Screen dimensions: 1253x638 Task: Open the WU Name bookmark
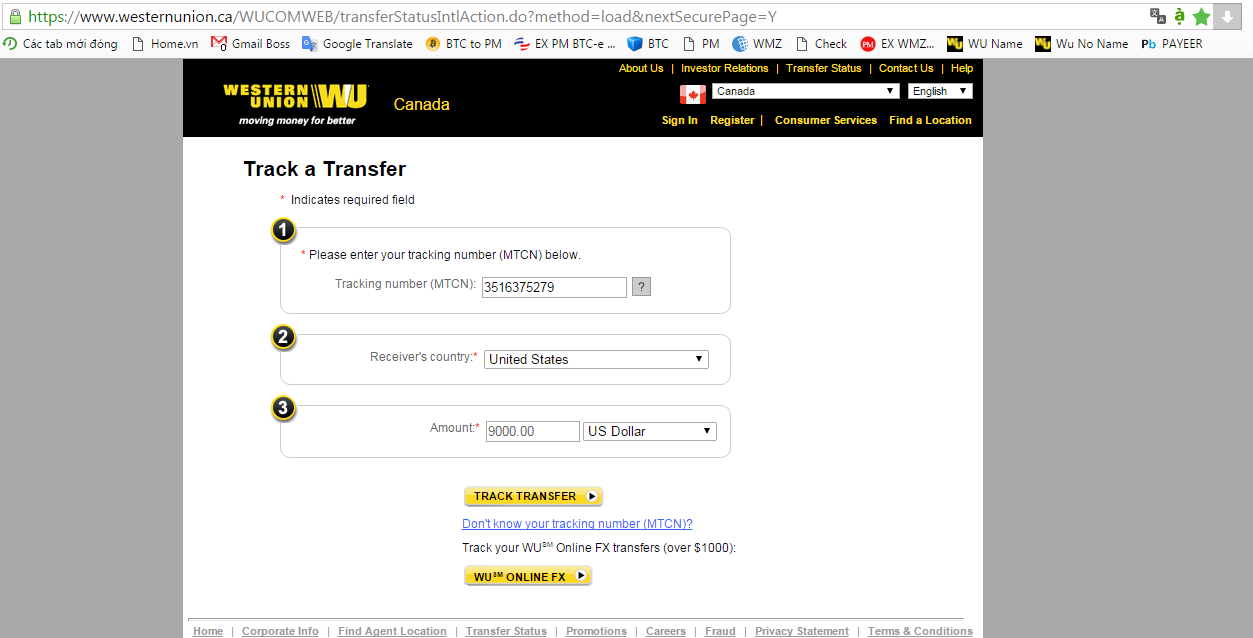(x=985, y=44)
